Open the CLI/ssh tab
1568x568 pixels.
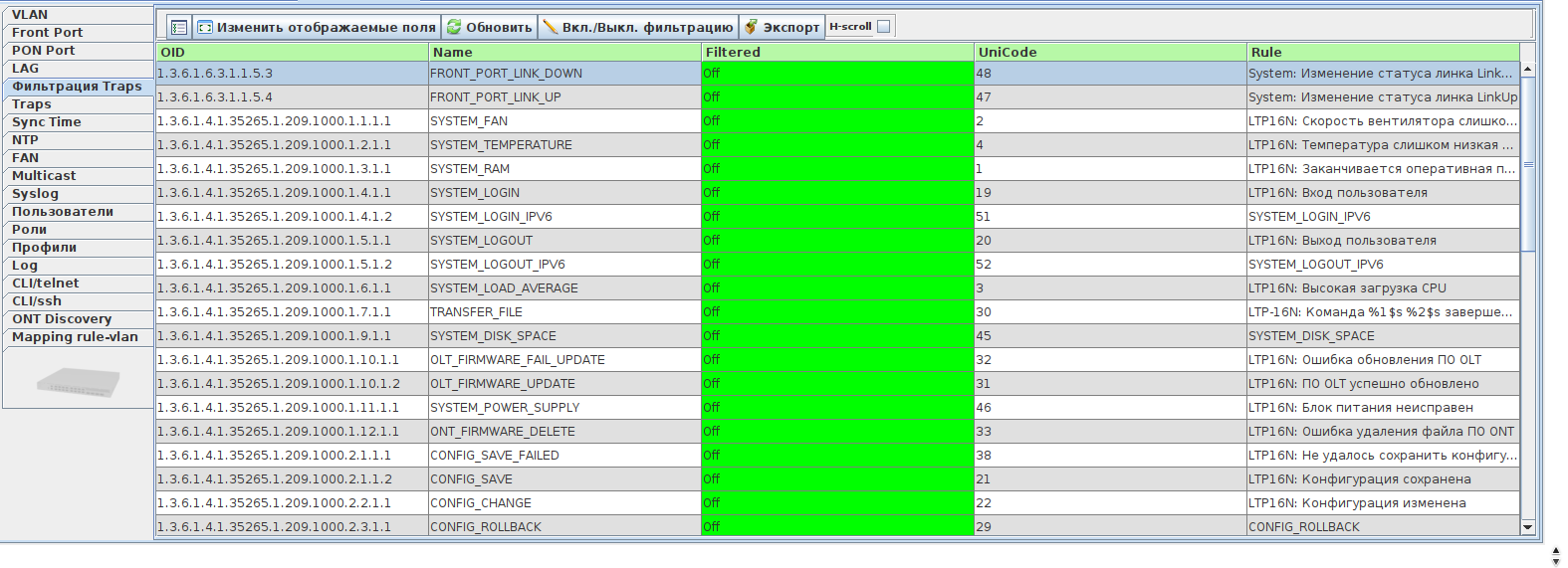(79, 301)
